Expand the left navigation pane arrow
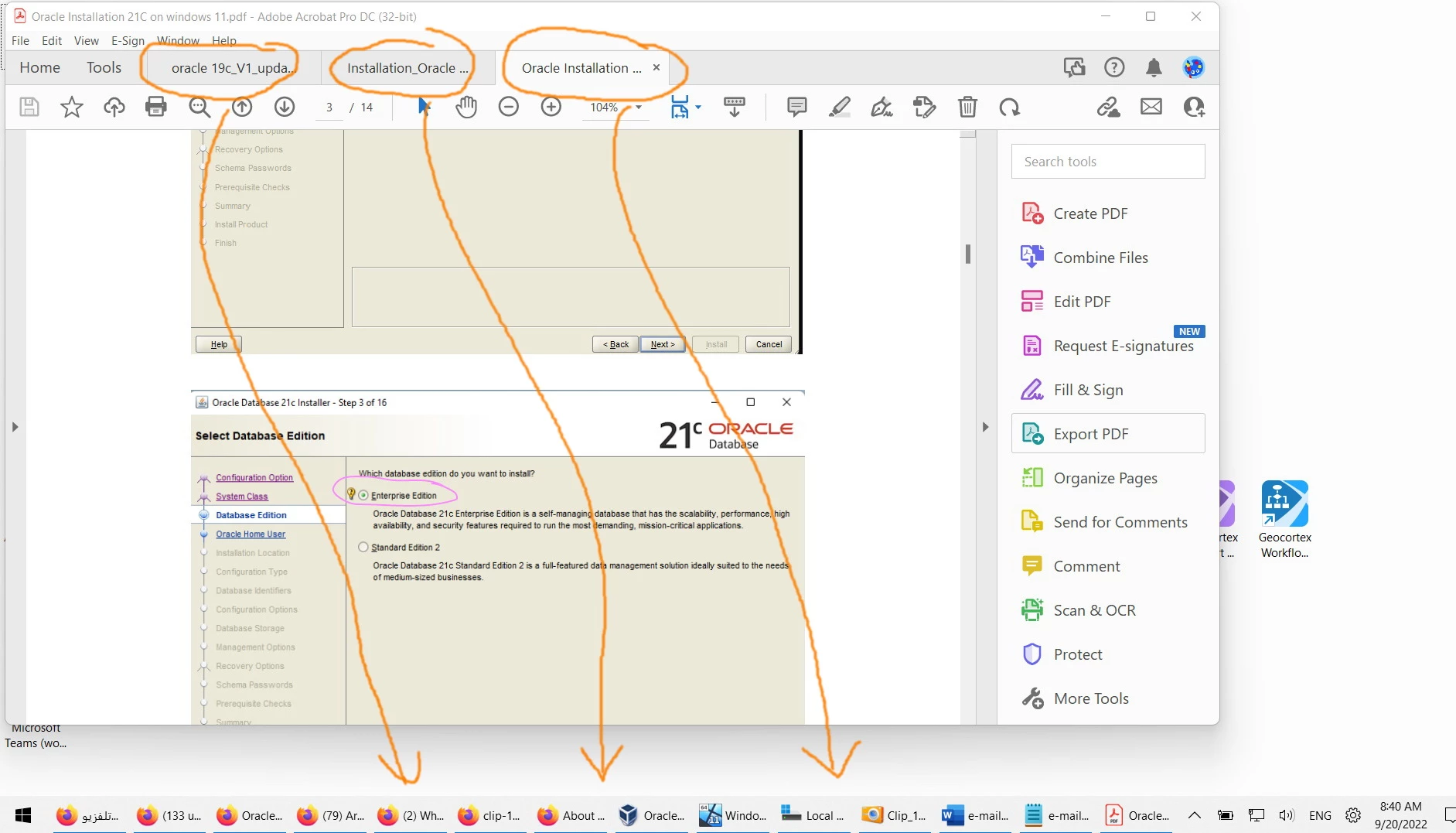This screenshot has width=1456, height=833. 15,427
